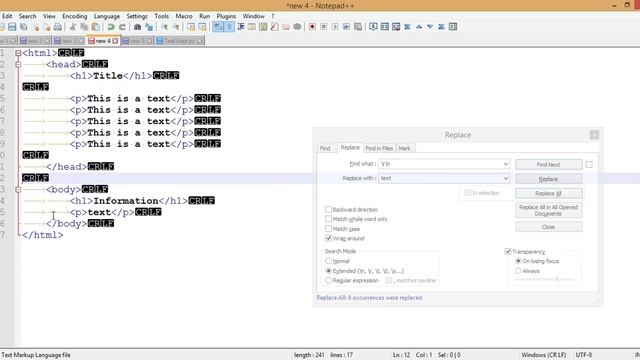
Task: Adjust the Transparency slider handle
Action: click(x=557, y=279)
